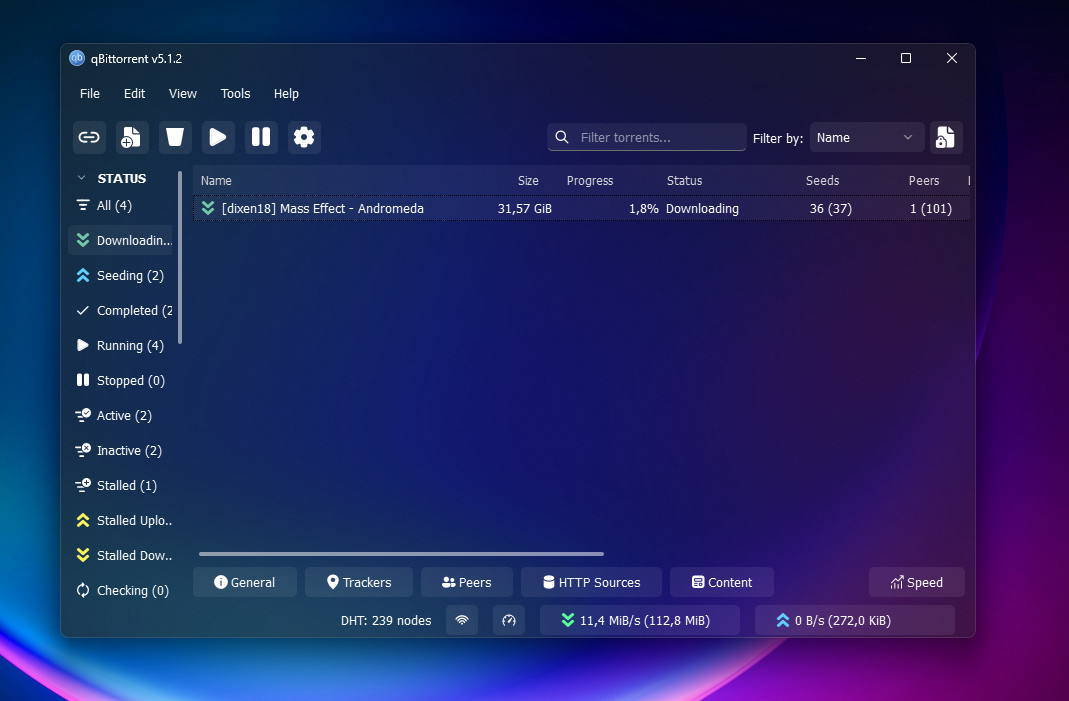The image size is (1069, 701).
Task: Click the 1,8% progress value
Action: 644,209
